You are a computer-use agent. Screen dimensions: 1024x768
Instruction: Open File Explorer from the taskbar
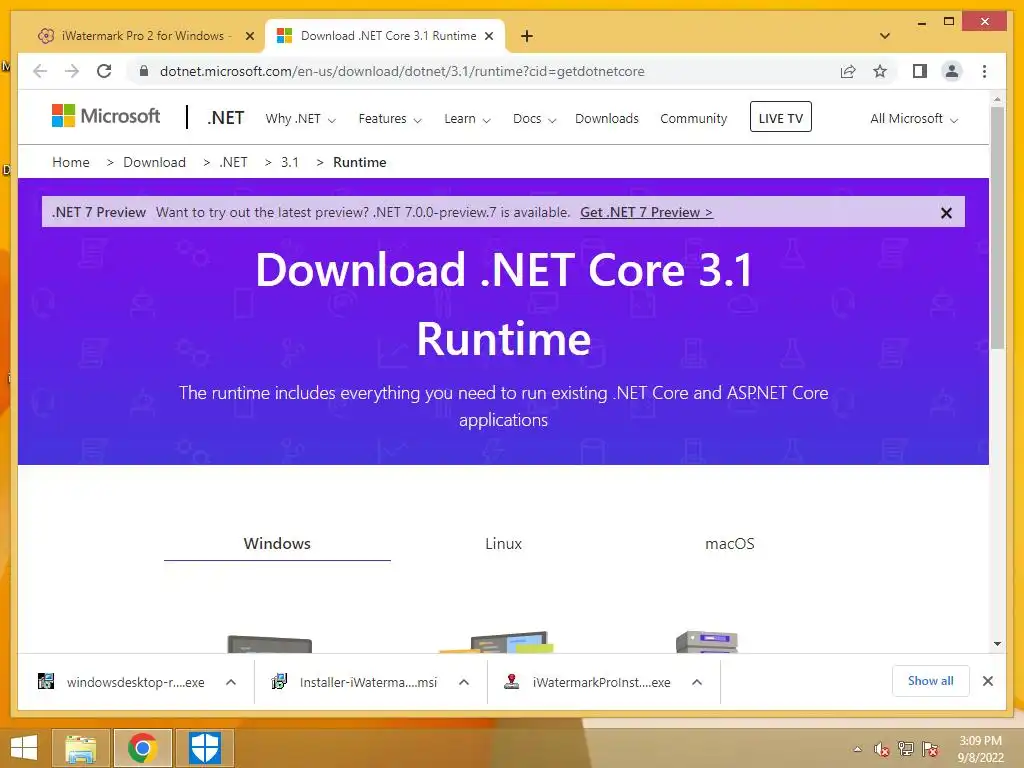coord(81,748)
